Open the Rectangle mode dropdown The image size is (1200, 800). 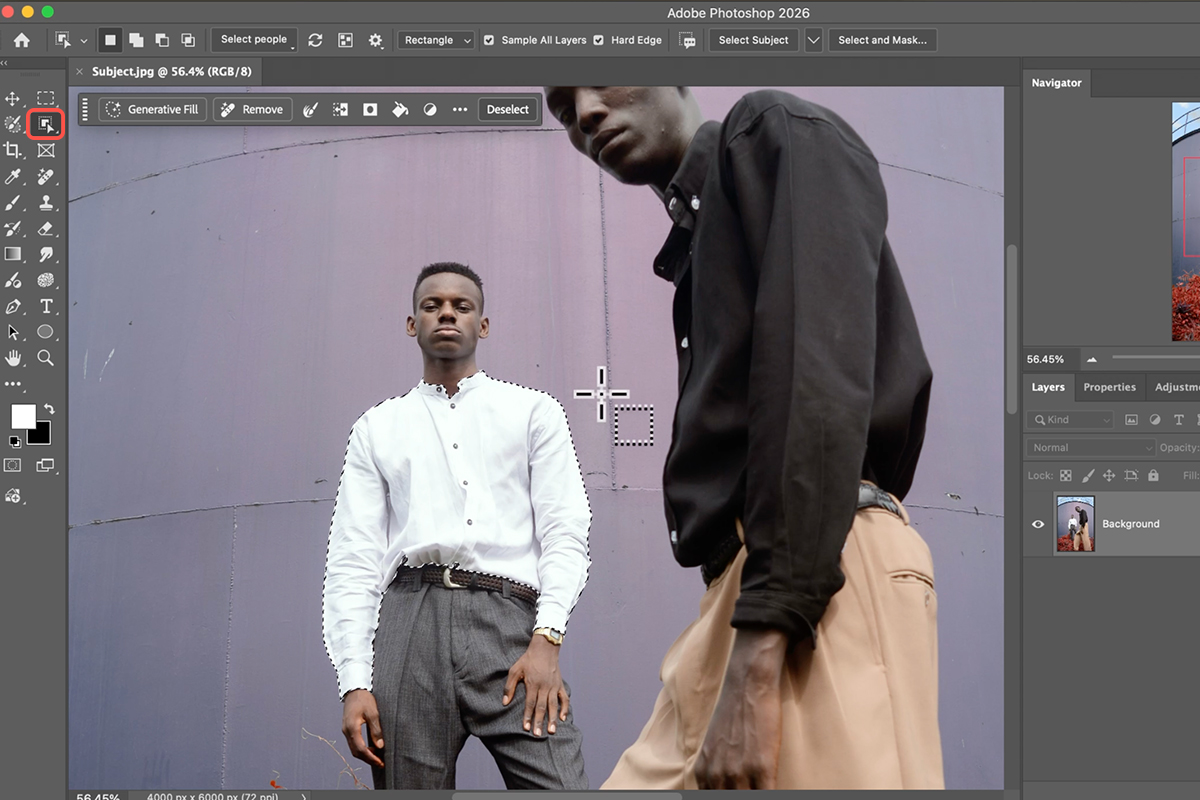coord(437,40)
